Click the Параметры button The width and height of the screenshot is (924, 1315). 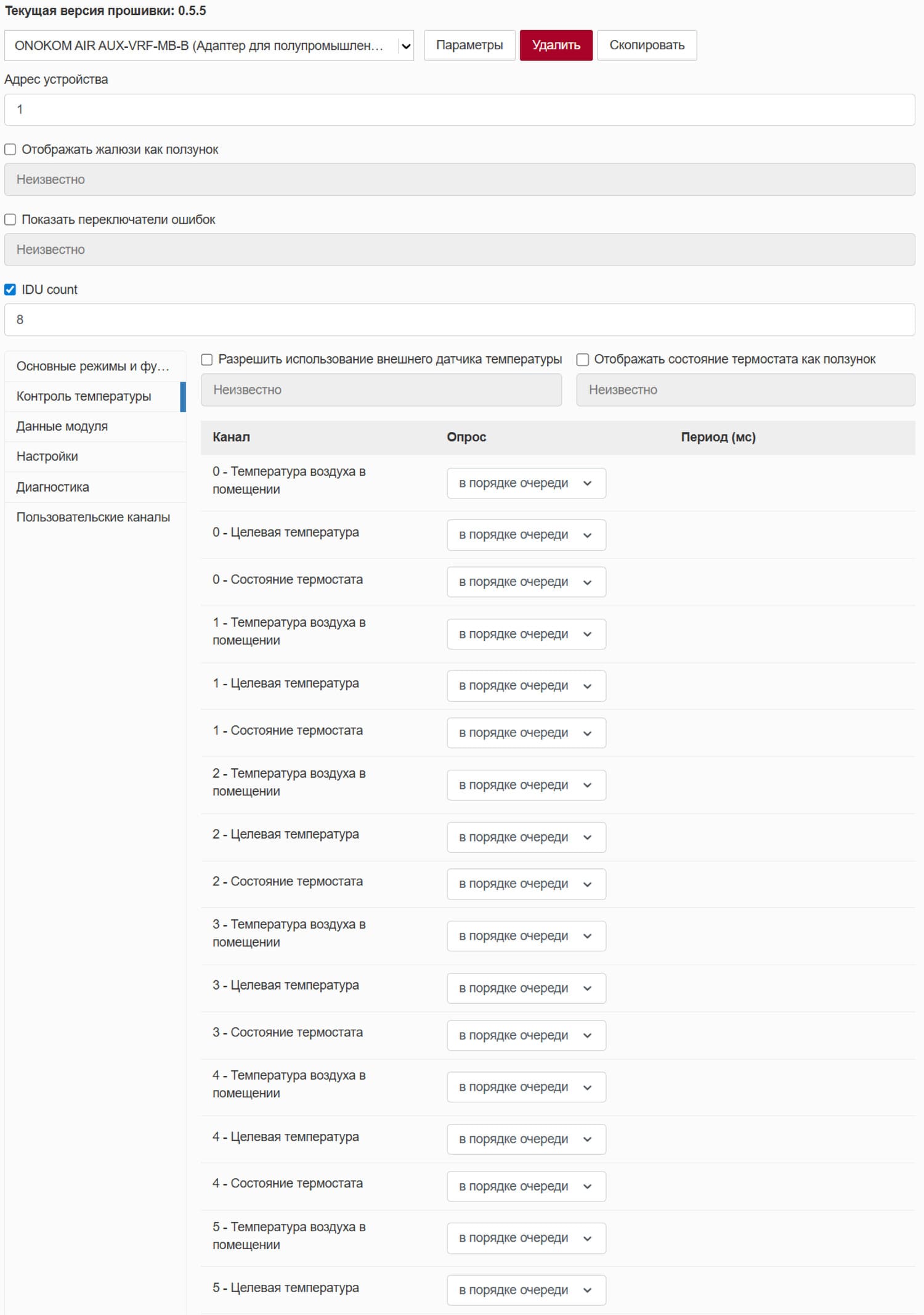[x=469, y=46]
